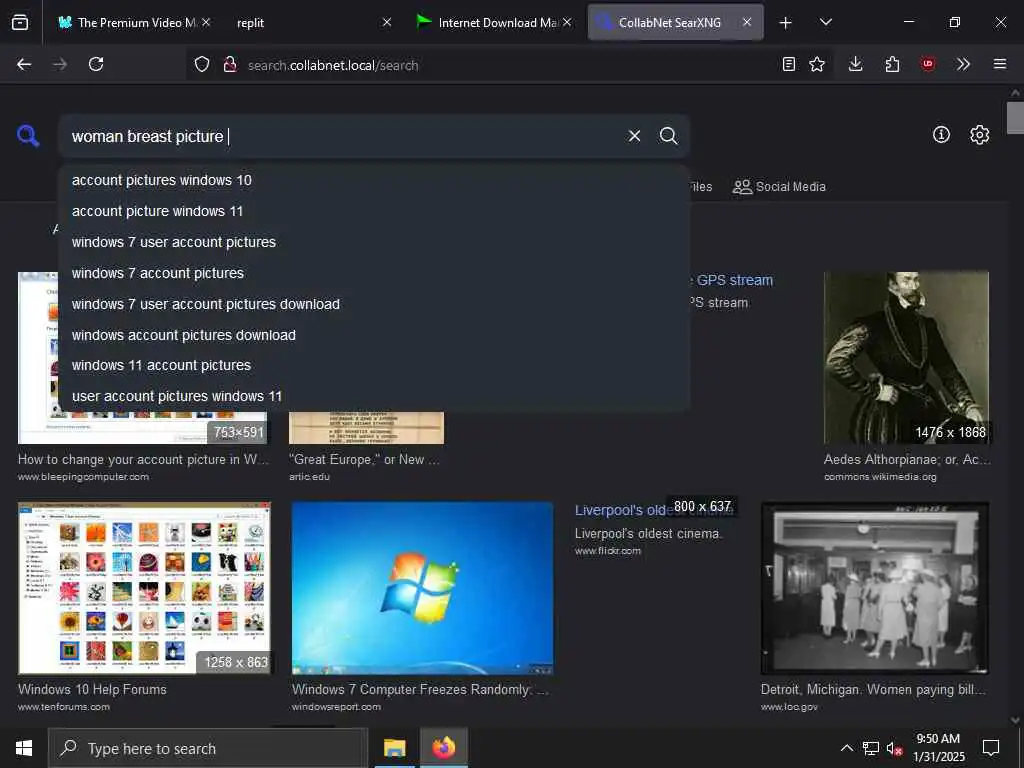Open Windows 10 Help Forums thumbnail
Viewport: 1024px width, 768px height.
point(144,588)
